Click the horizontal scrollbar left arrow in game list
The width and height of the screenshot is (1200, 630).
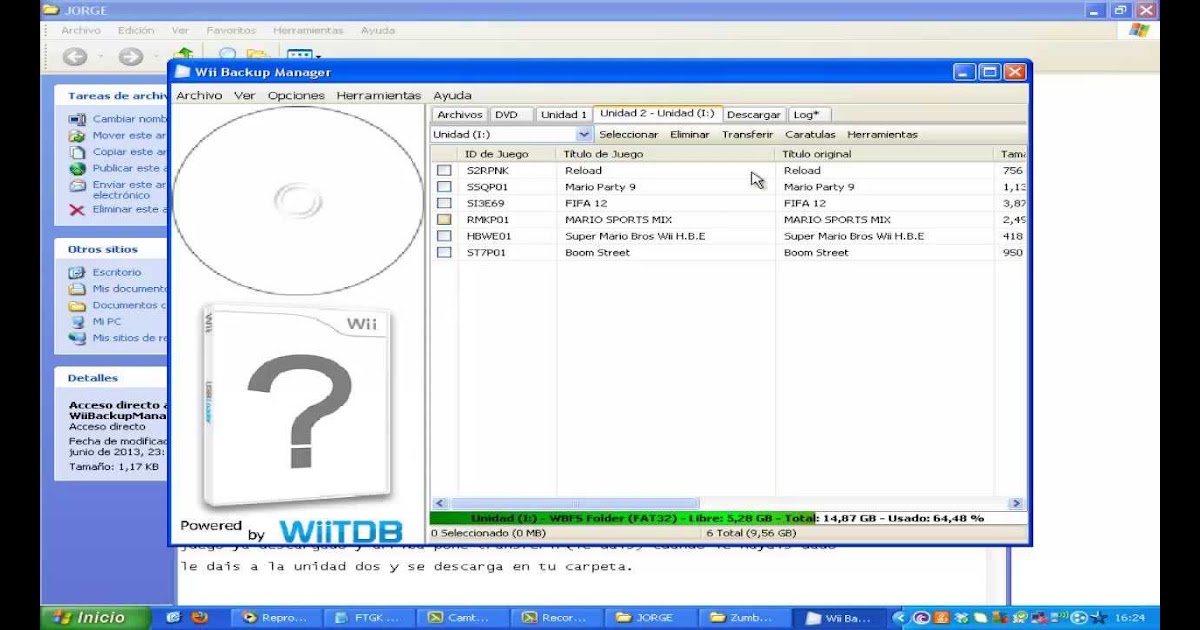tap(440, 504)
